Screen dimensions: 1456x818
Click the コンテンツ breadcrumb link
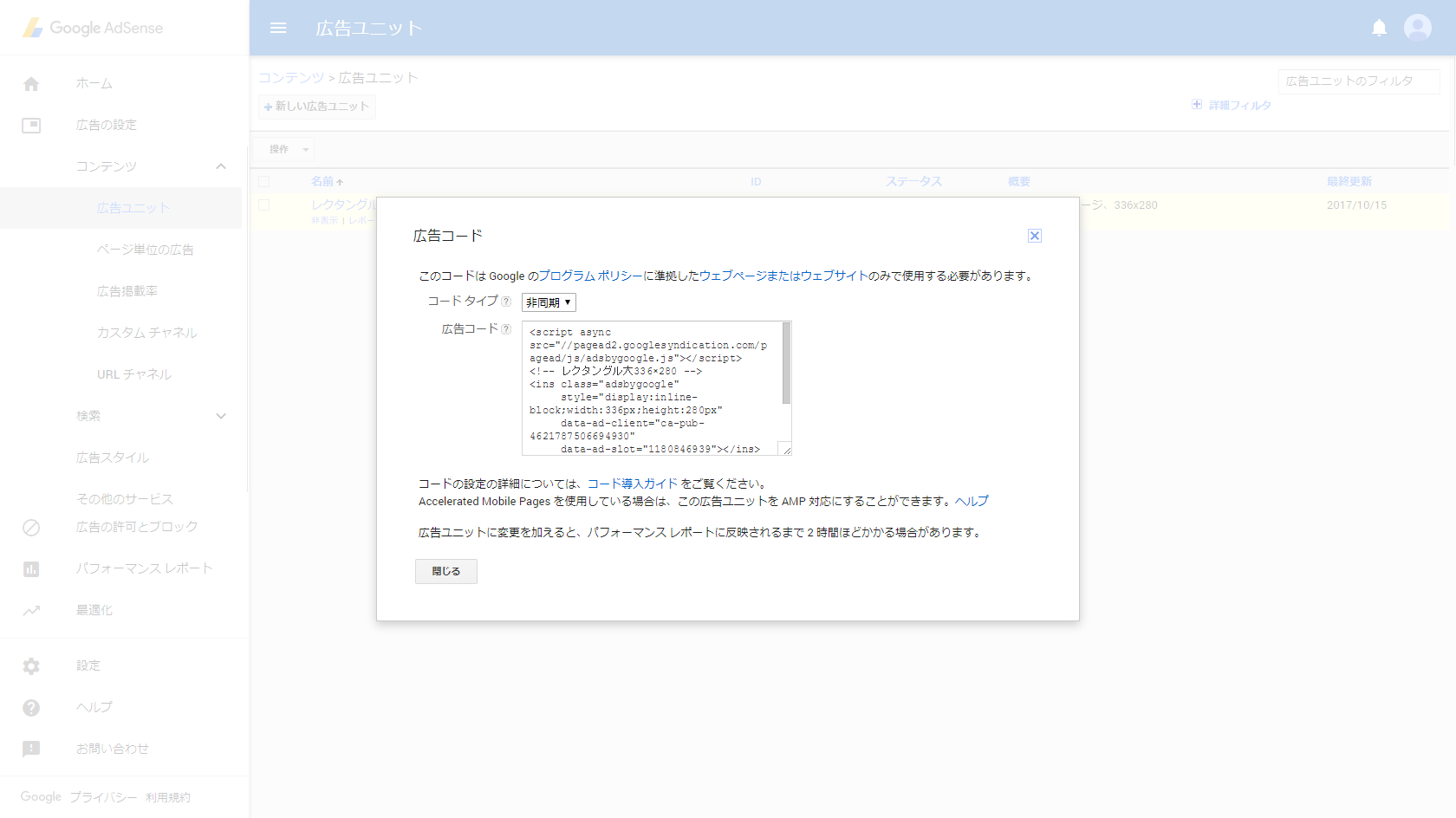coord(291,78)
